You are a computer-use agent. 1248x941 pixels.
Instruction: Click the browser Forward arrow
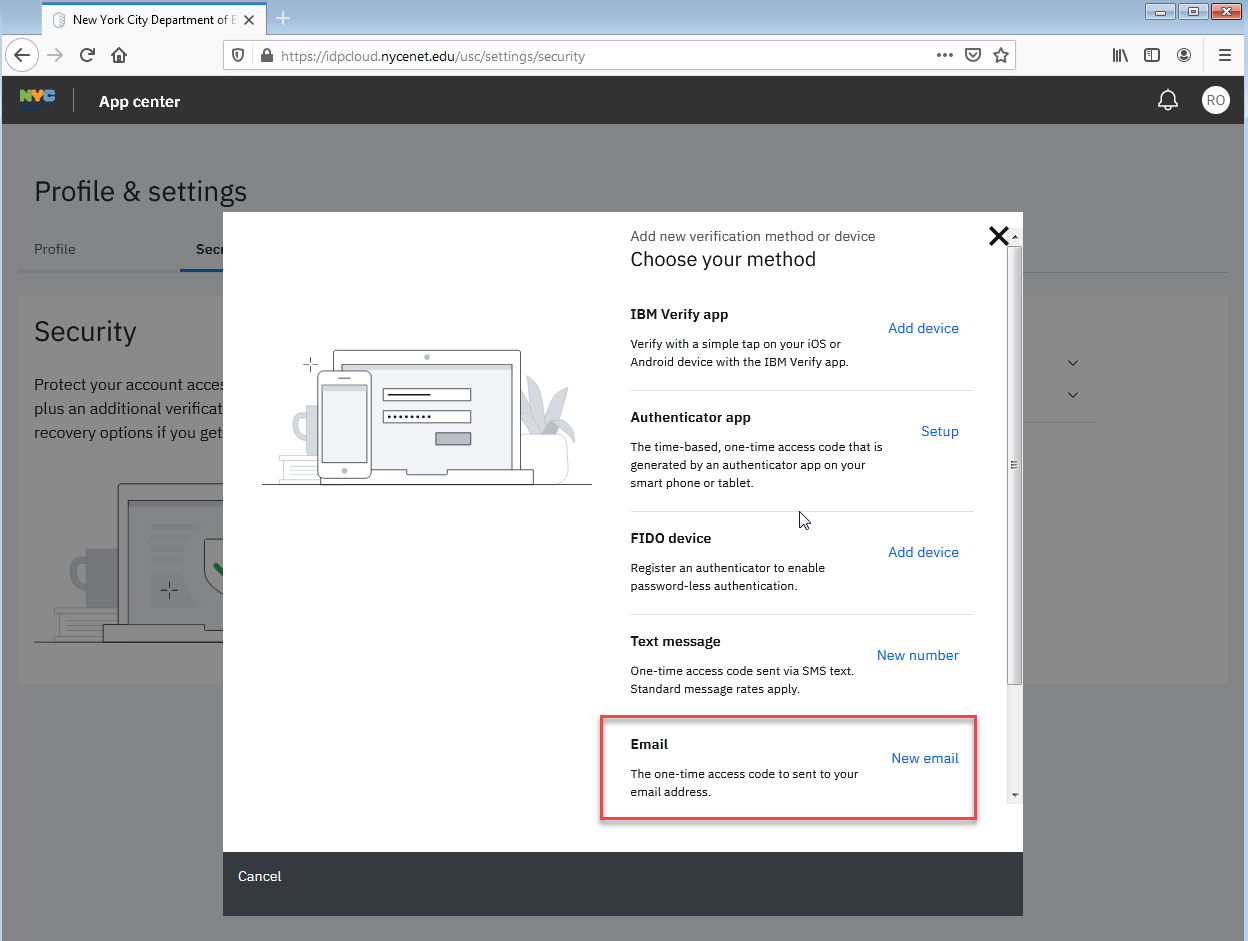(x=55, y=55)
